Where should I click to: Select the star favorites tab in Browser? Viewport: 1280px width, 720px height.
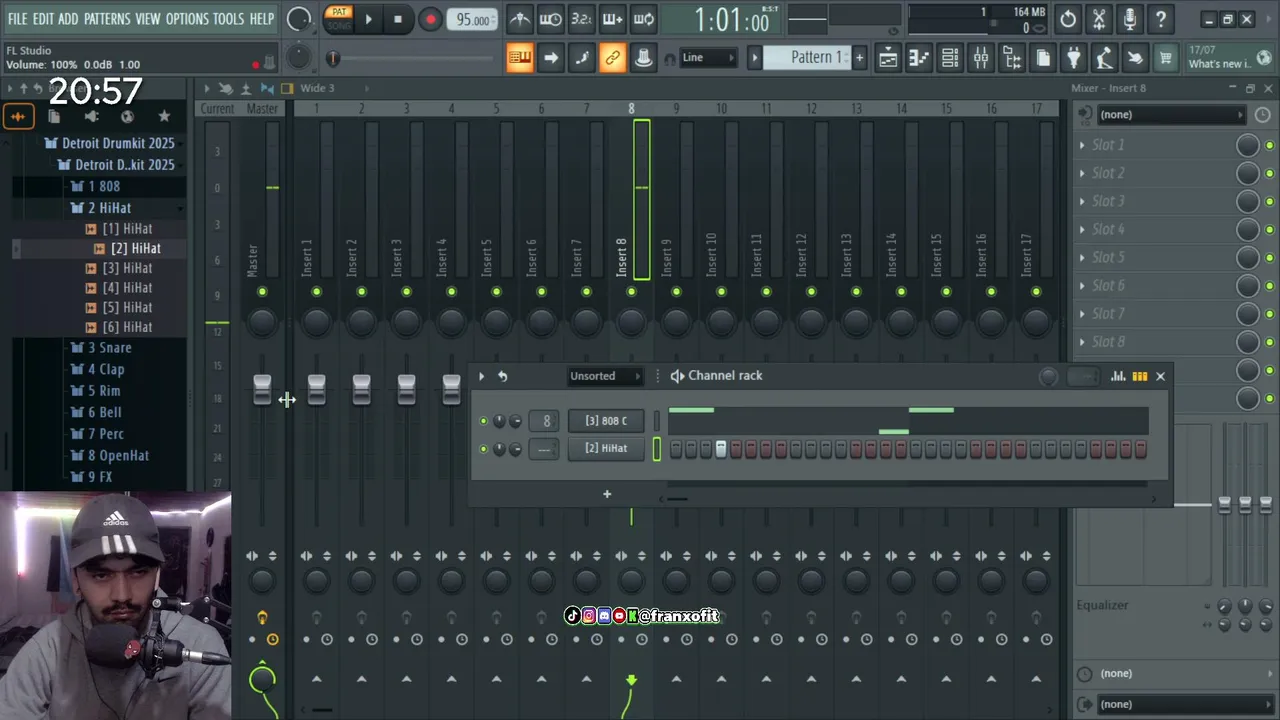164,116
